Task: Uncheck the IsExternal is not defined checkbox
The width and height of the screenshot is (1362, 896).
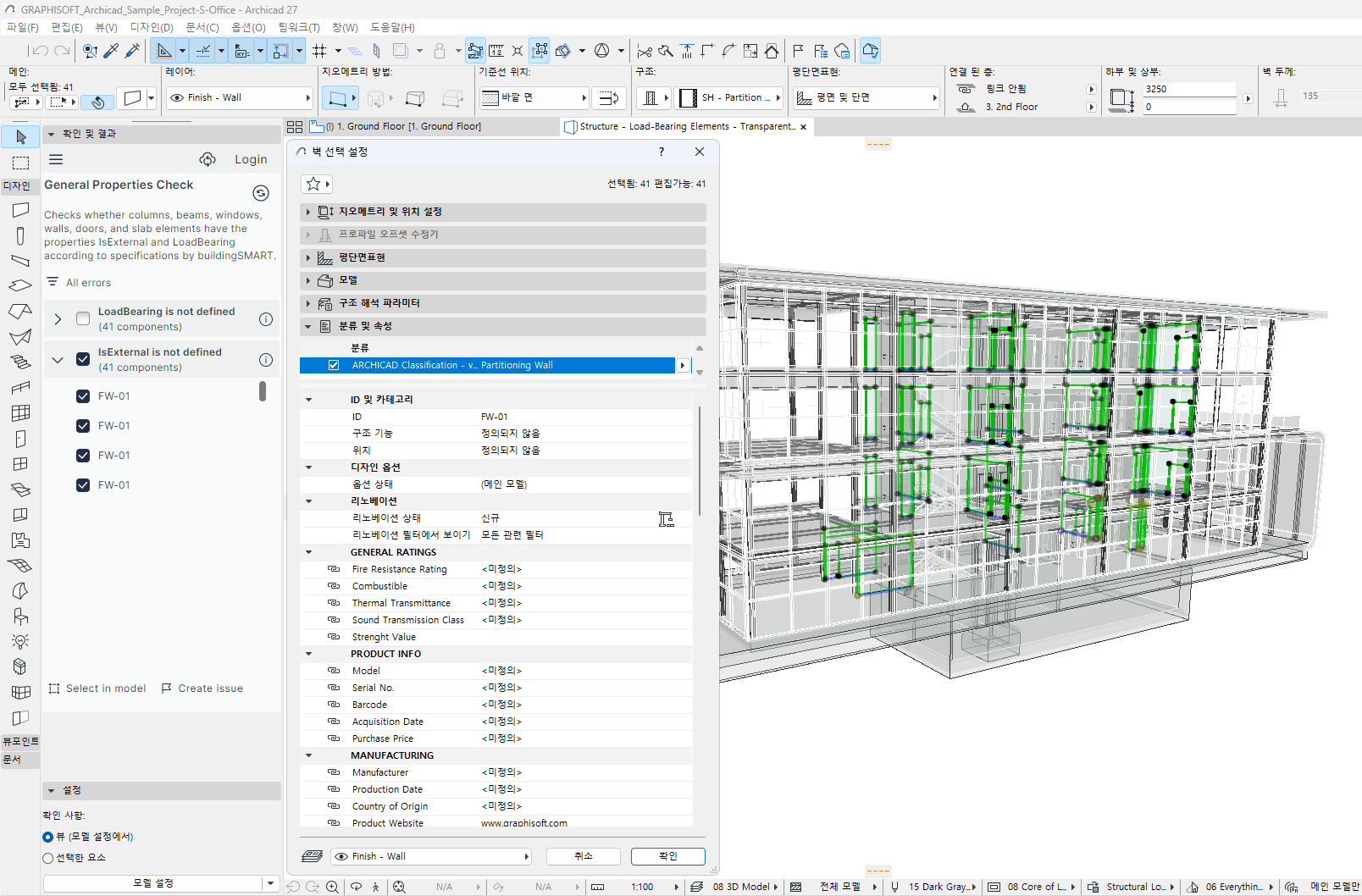Action: point(83,359)
